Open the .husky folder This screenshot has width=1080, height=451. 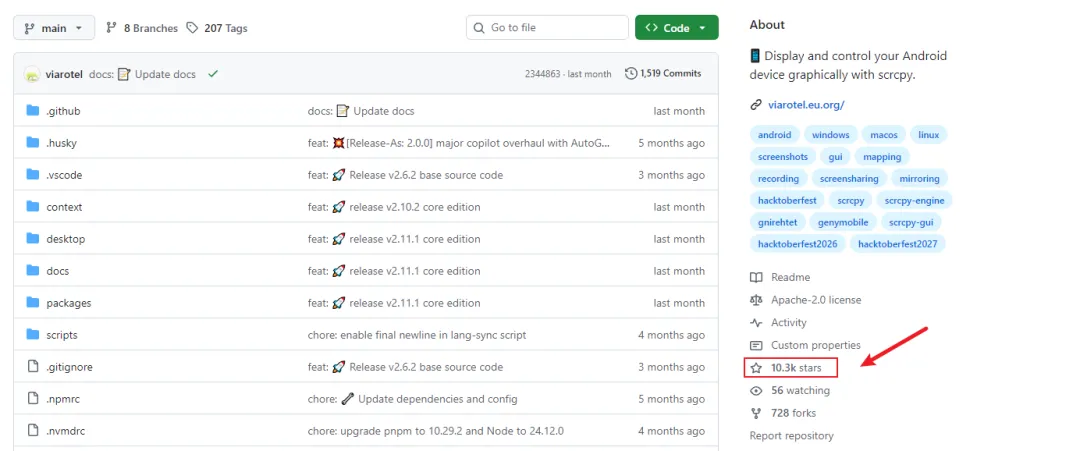(61, 143)
